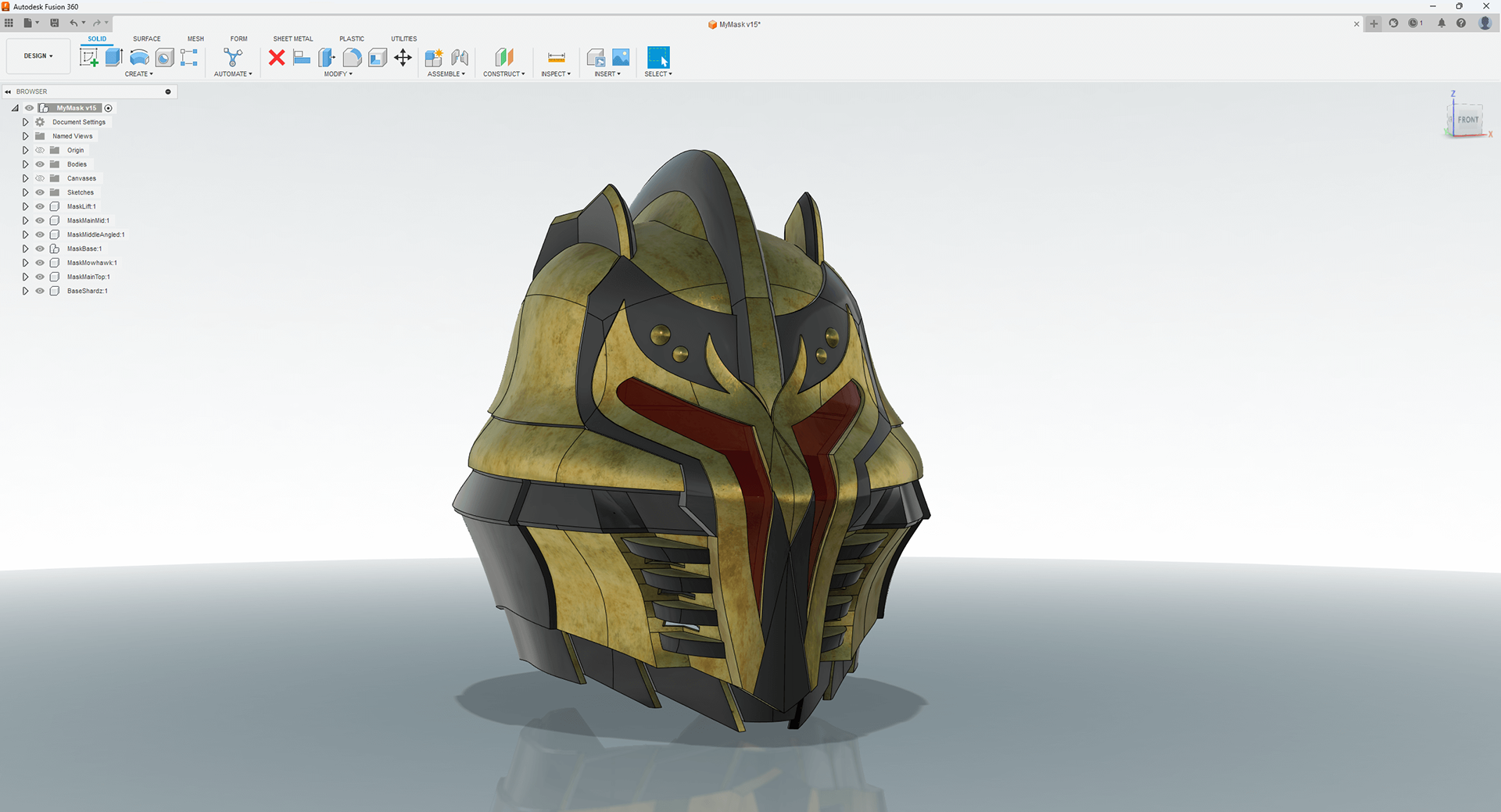Switch to the UTILITIES tab

[x=404, y=38]
